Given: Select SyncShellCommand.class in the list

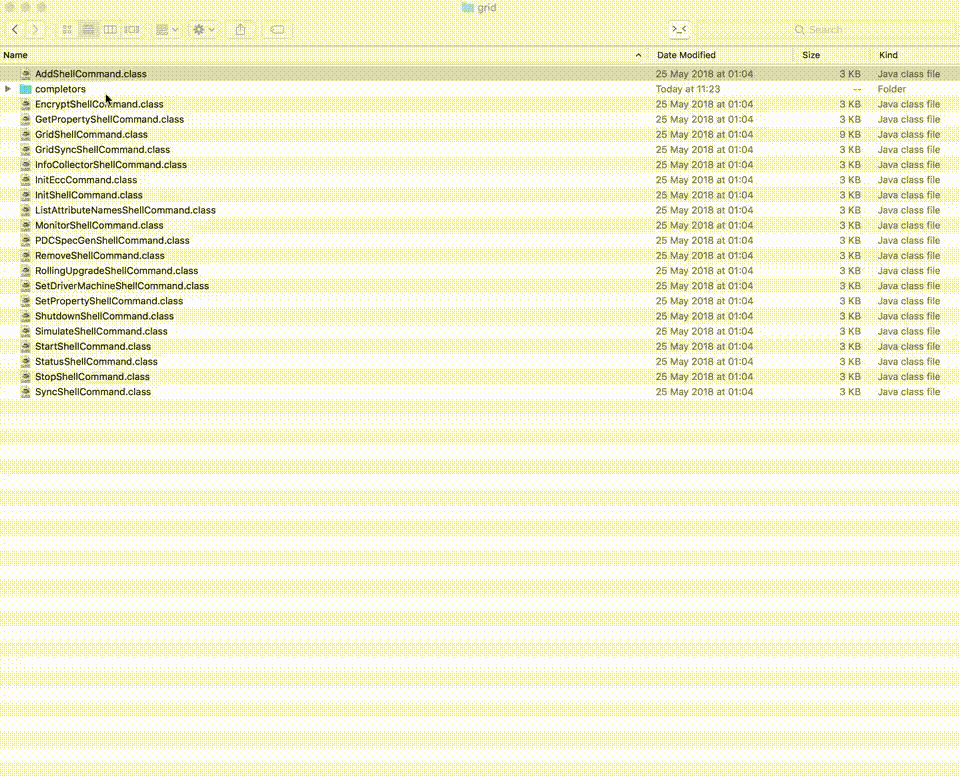Looking at the screenshot, I should click(93, 392).
